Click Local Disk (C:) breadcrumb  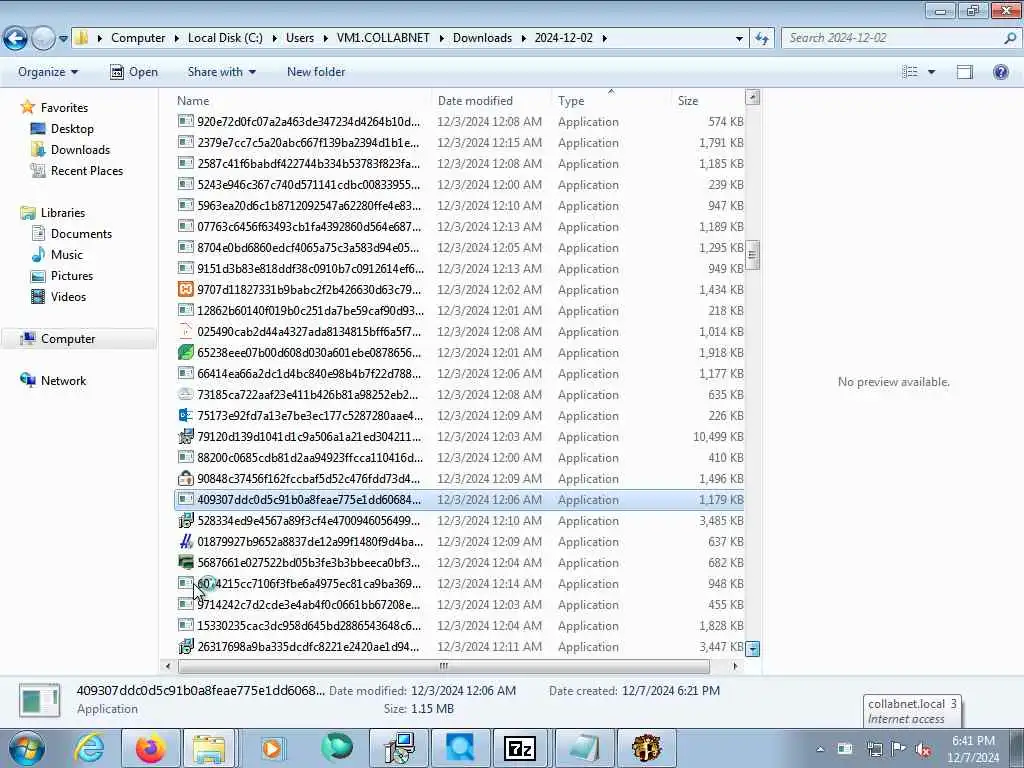(x=225, y=38)
